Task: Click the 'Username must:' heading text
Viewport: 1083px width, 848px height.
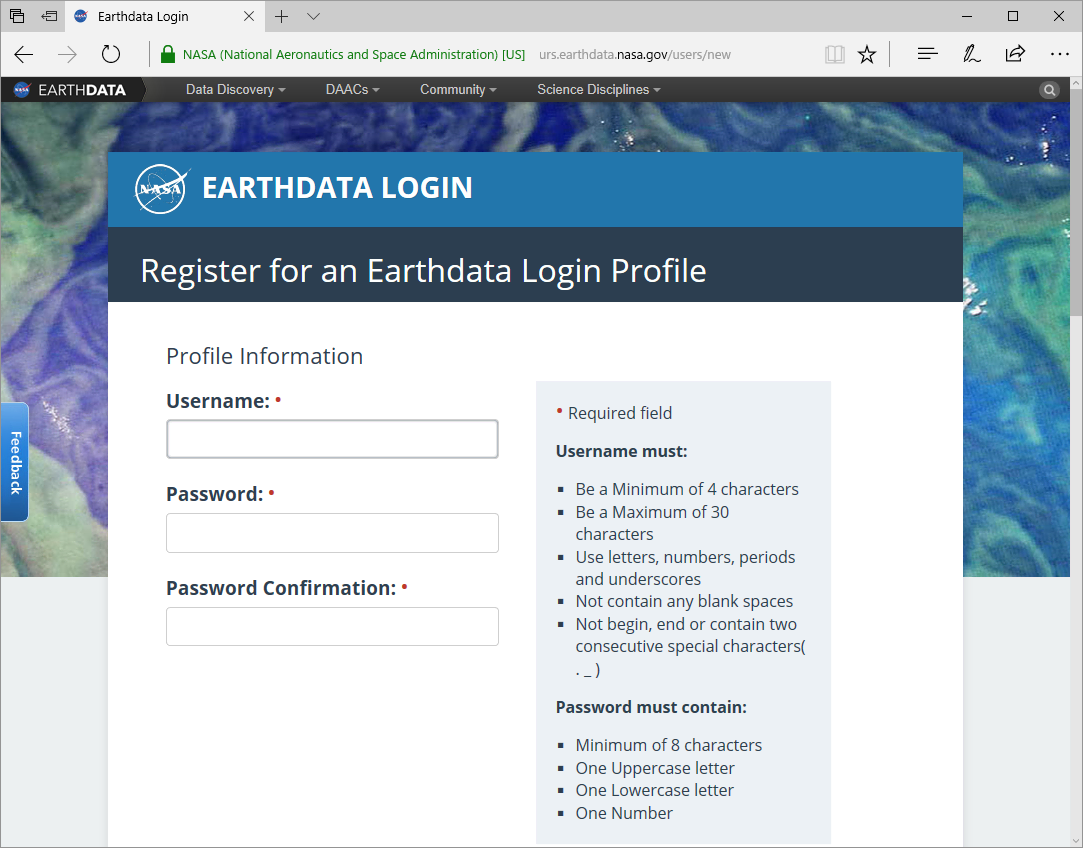Action: point(622,452)
